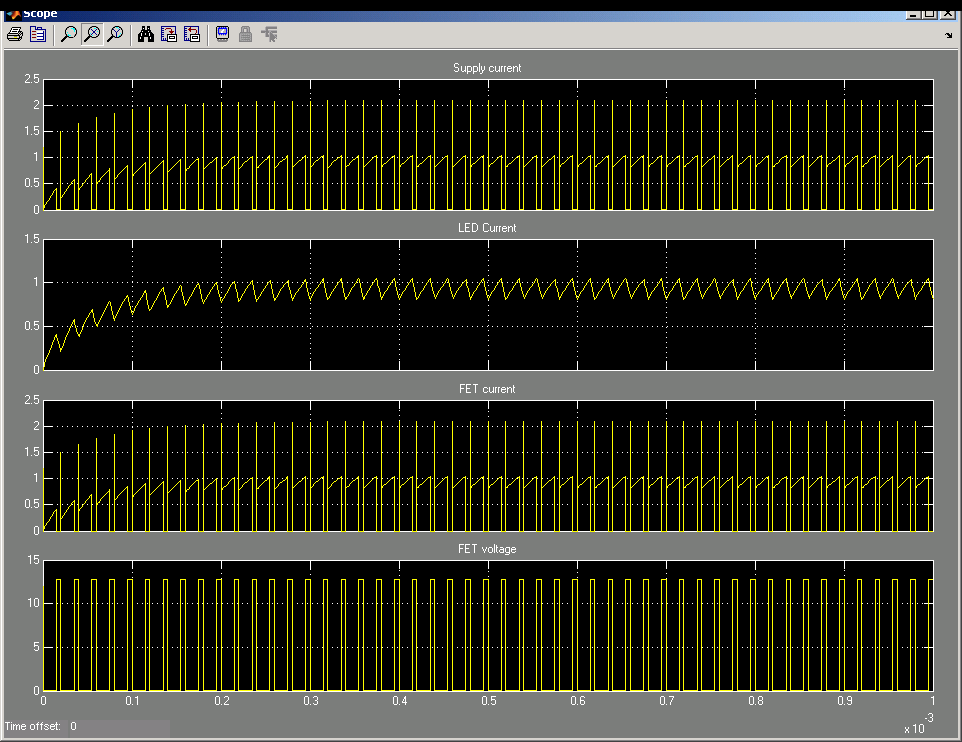Select the Zoom tool magnifier

[69, 34]
